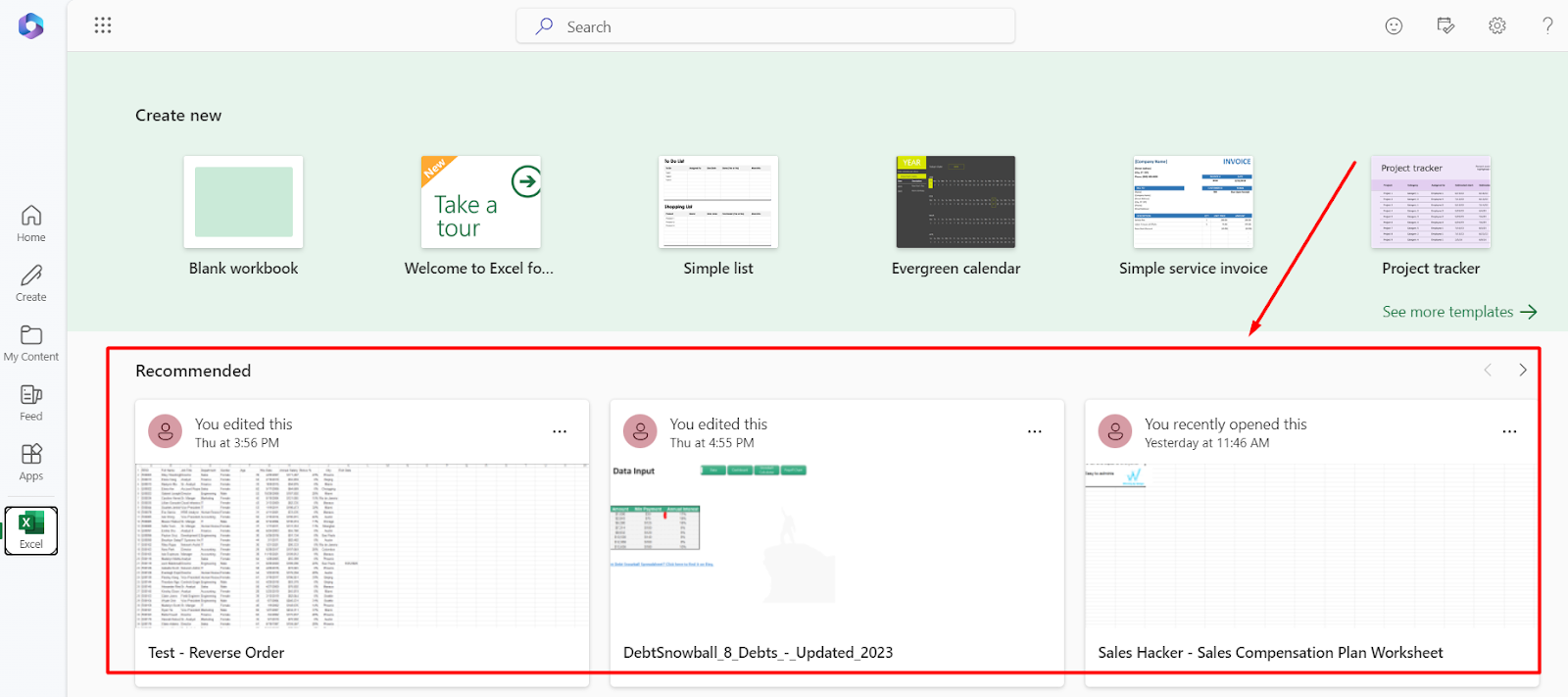1568x697 pixels.
Task: Click the Blank workbook label
Action: pos(243,269)
